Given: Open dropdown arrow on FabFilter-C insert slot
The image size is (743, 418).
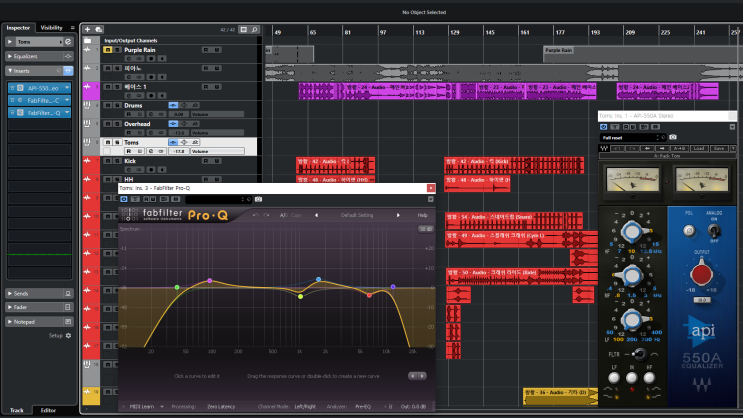Looking at the screenshot, I should point(67,100).
